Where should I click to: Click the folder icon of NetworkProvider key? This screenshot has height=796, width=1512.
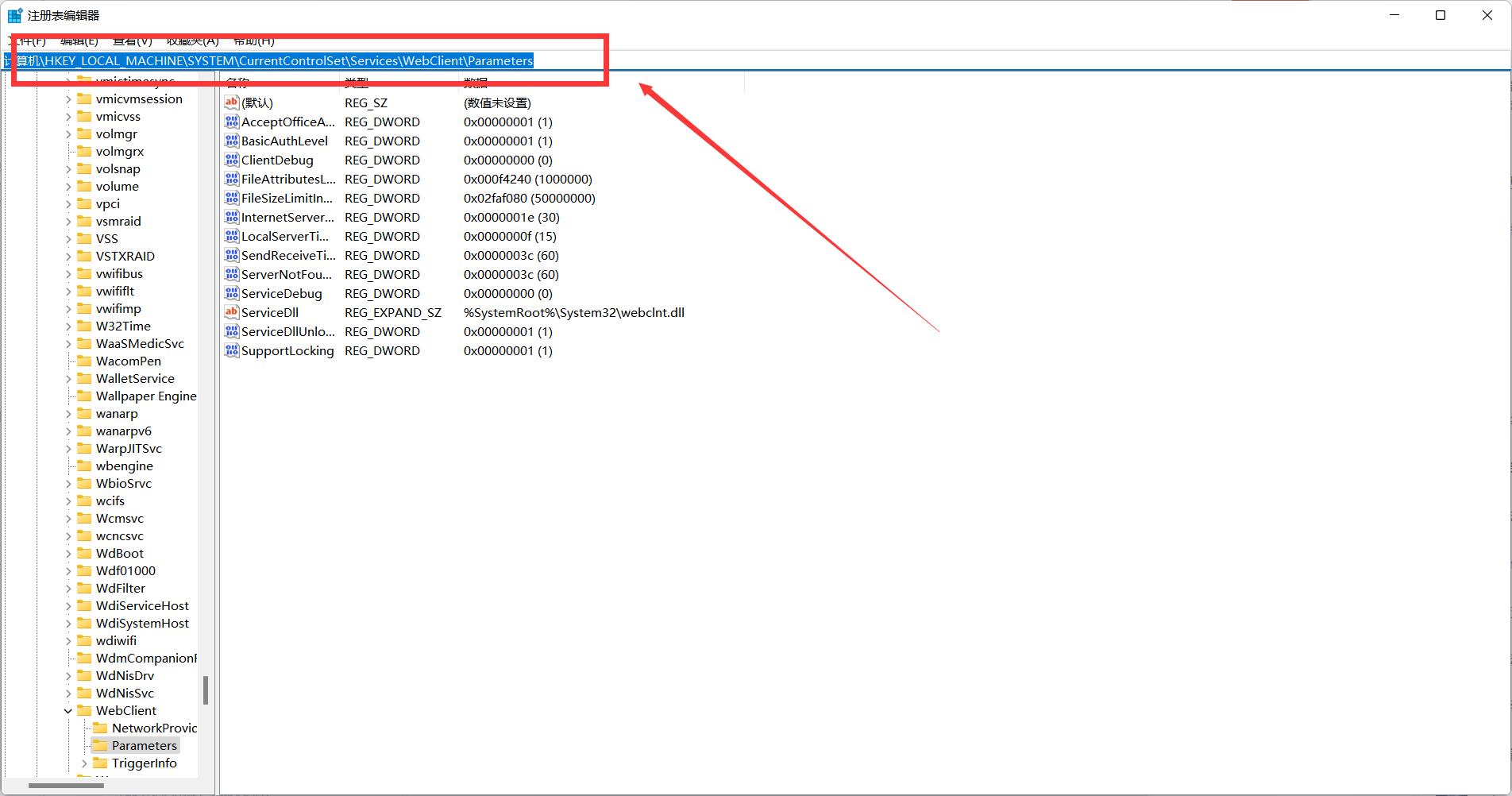(100, 728)
